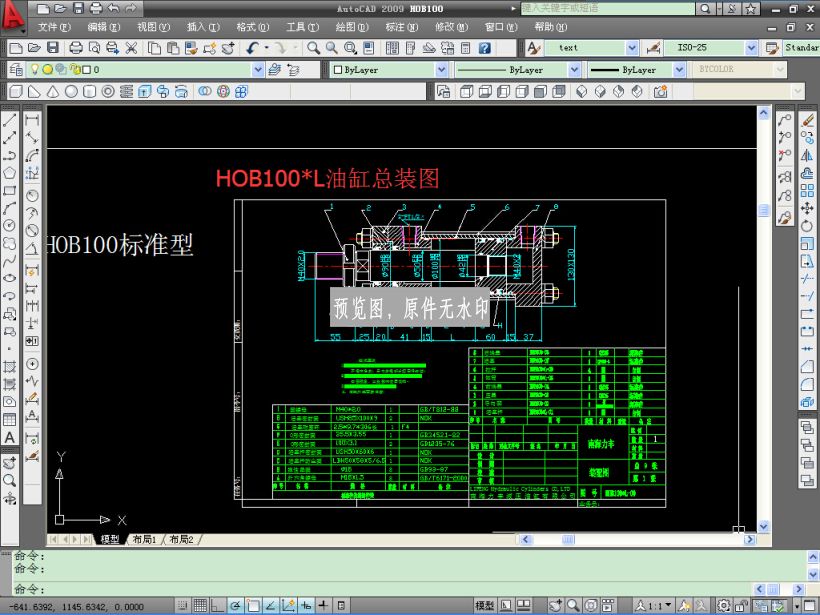Expand the undo history dropdown arrow

pos(266,48)
